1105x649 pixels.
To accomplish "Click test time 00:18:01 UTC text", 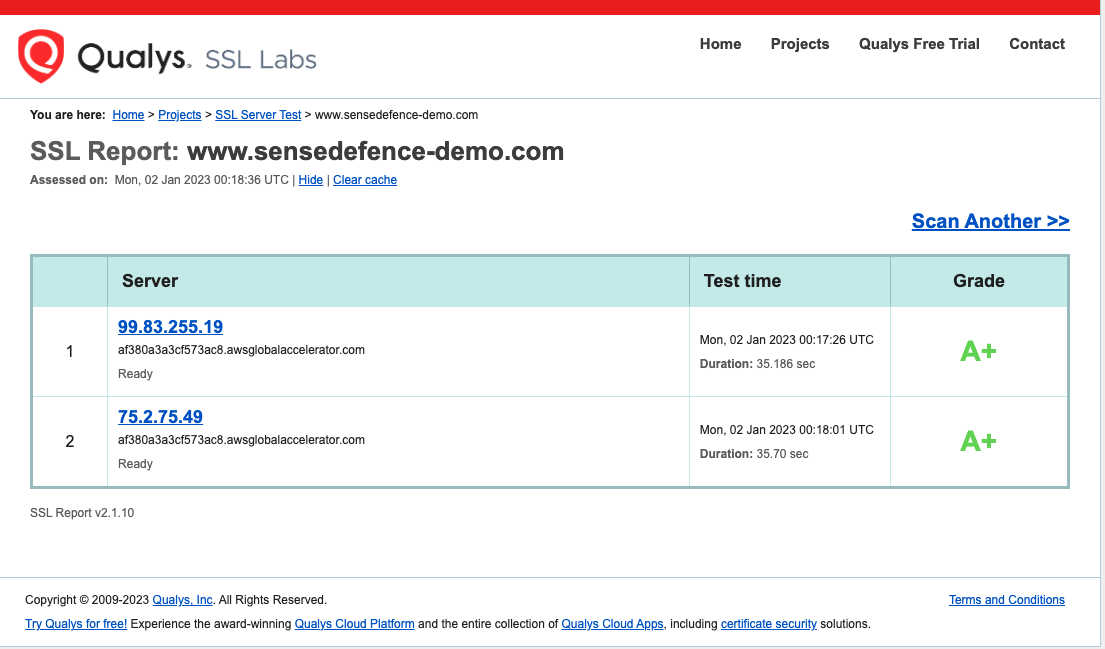I will pos(786,430).
